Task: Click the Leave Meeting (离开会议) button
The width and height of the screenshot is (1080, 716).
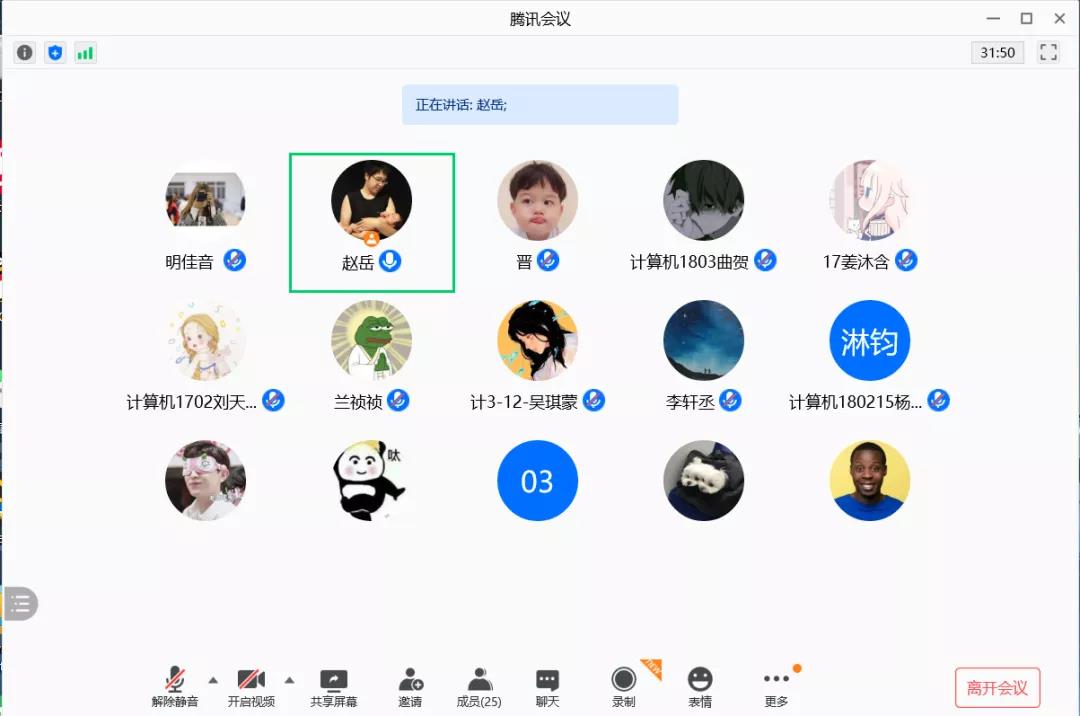Action: coord(997,688)
